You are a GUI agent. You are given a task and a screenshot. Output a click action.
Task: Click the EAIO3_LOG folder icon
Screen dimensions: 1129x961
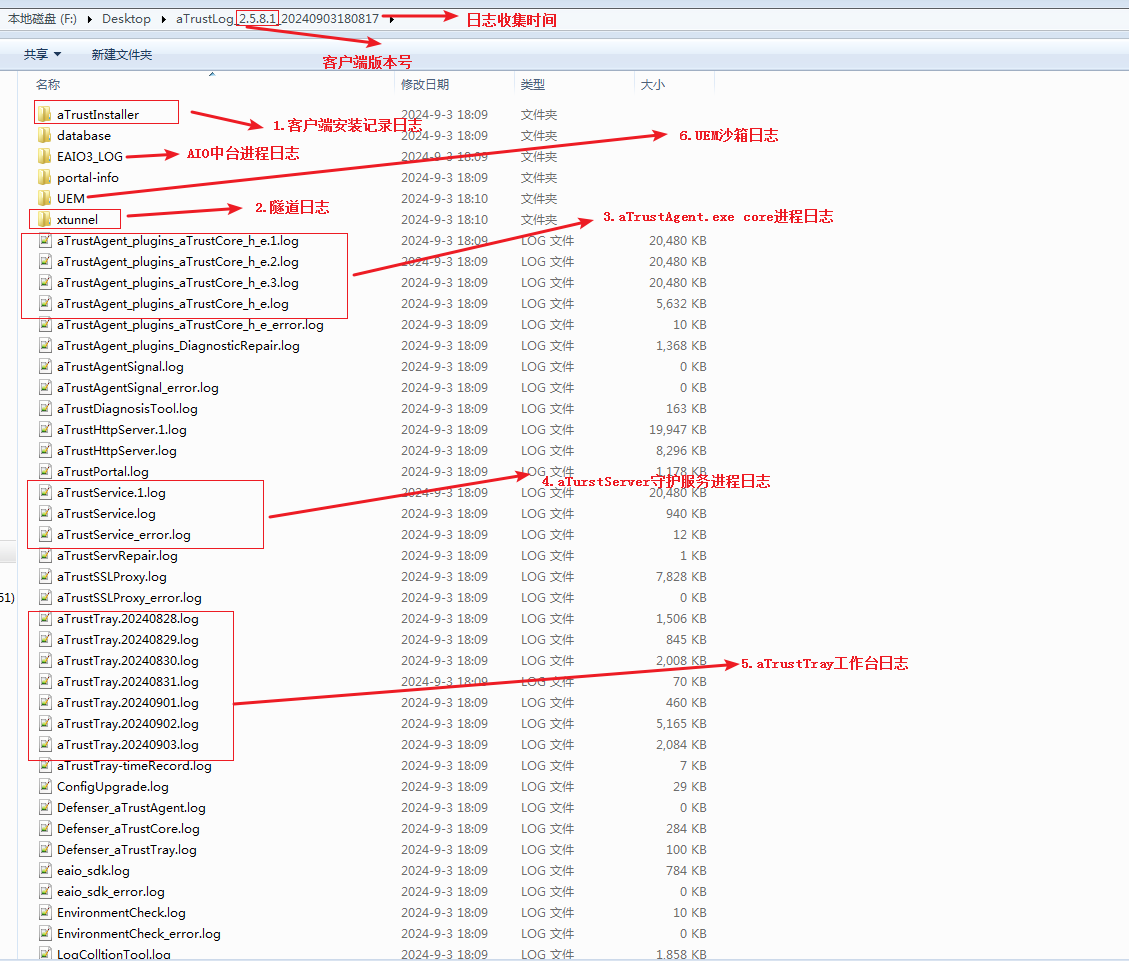[x=44, y=156]
